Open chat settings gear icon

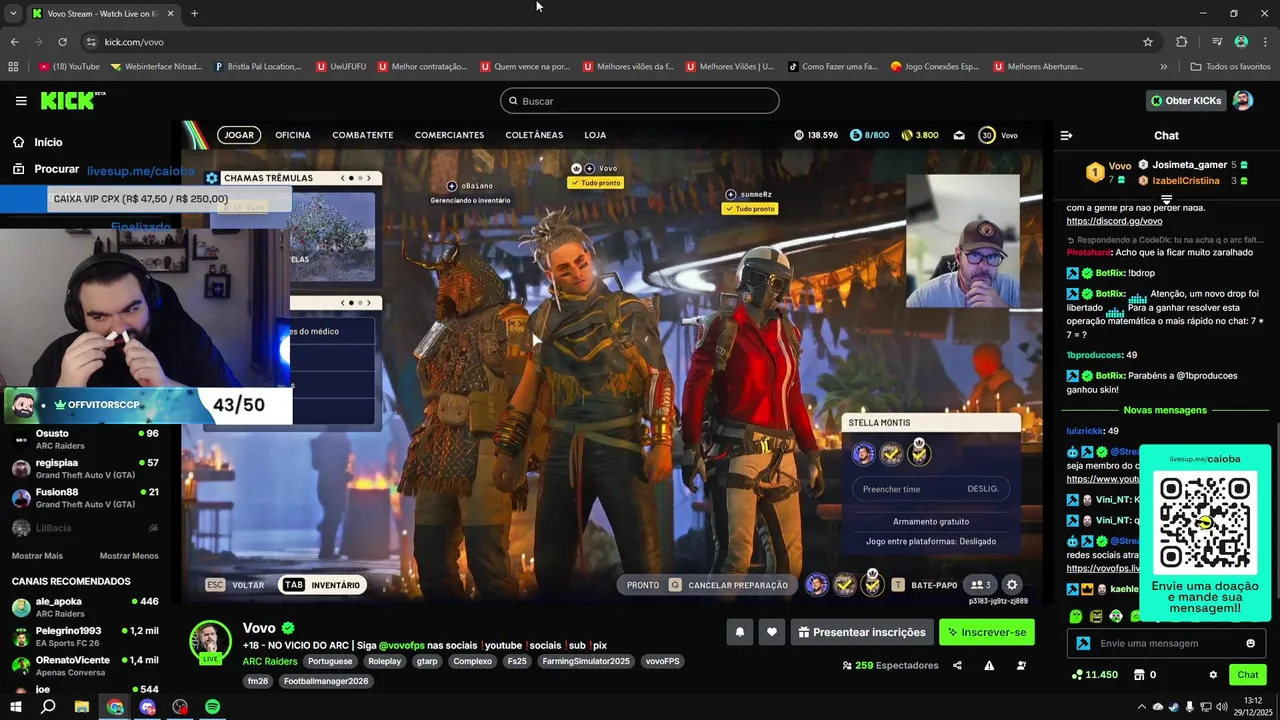[1213, 675]
